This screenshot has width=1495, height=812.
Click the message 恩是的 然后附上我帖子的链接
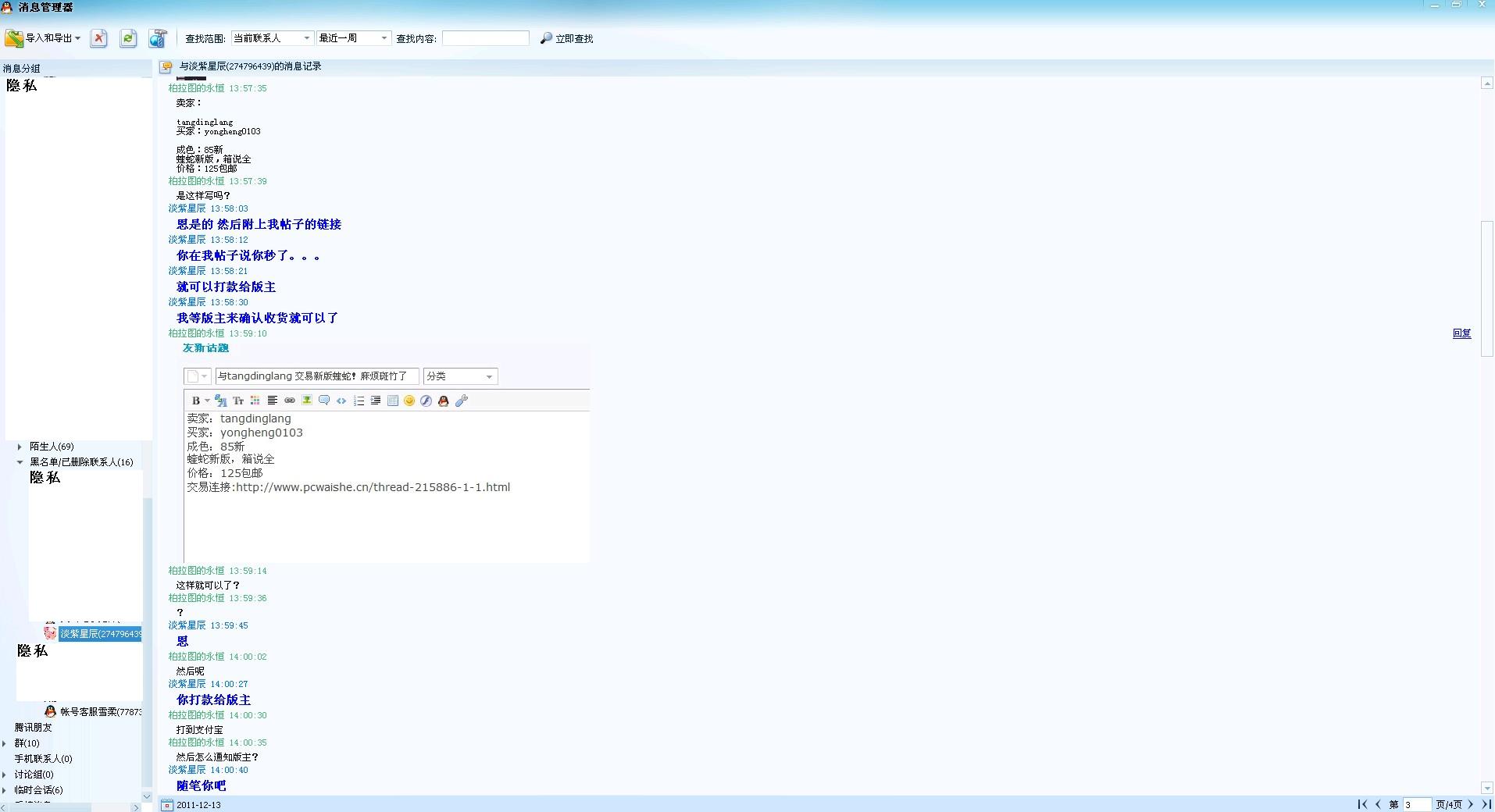[x=259, y=225]
